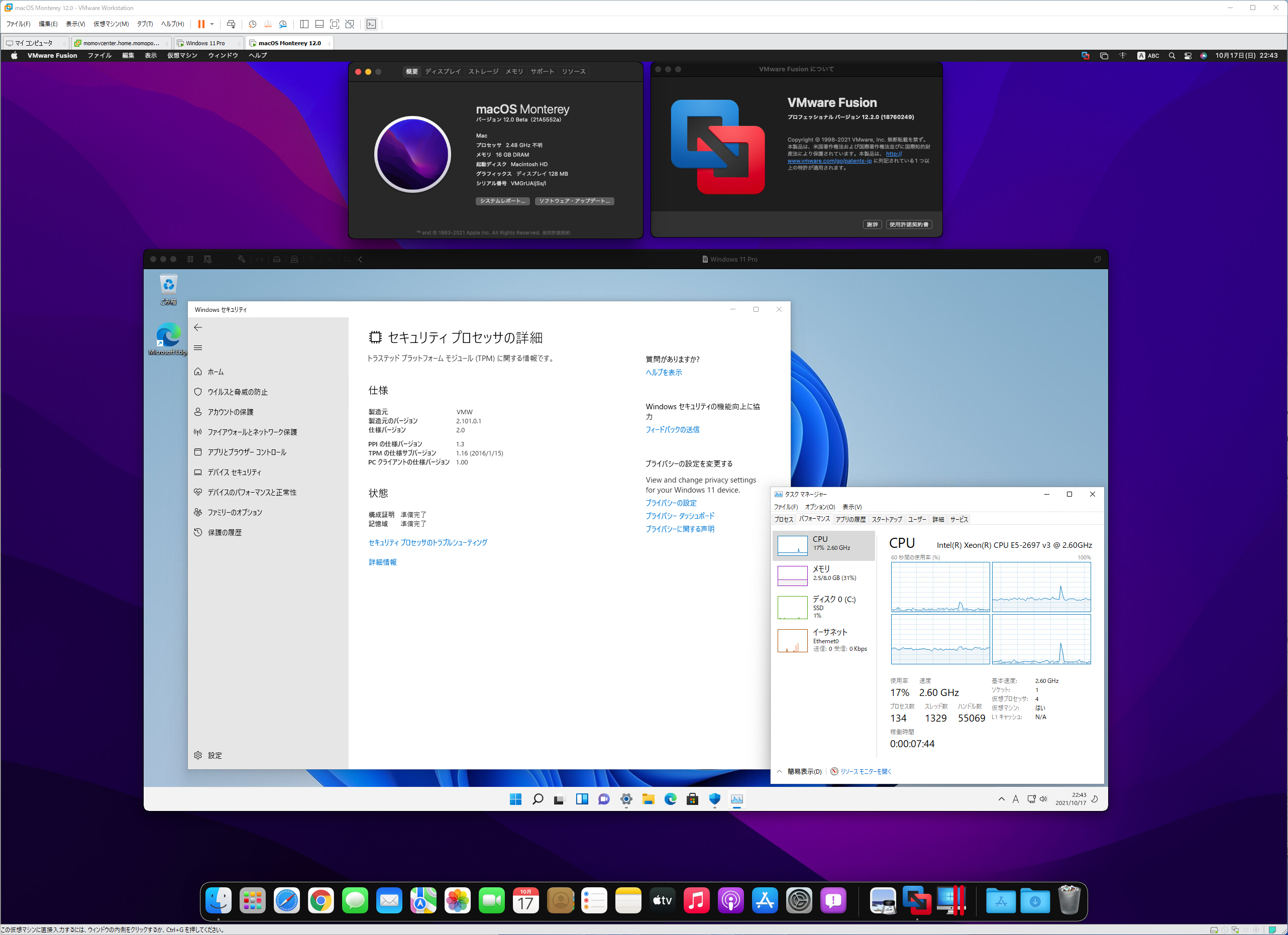This screenshot has height=935, width=1288.
Task: Click the take snapshot clock icon
Action: coord(252,24)
